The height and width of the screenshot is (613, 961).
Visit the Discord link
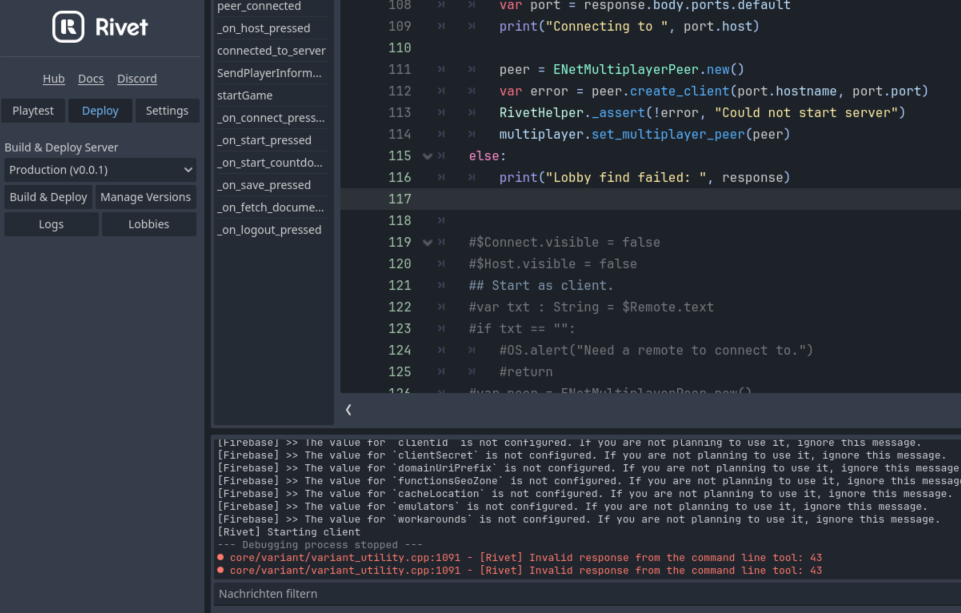click(x=136, y=79)
